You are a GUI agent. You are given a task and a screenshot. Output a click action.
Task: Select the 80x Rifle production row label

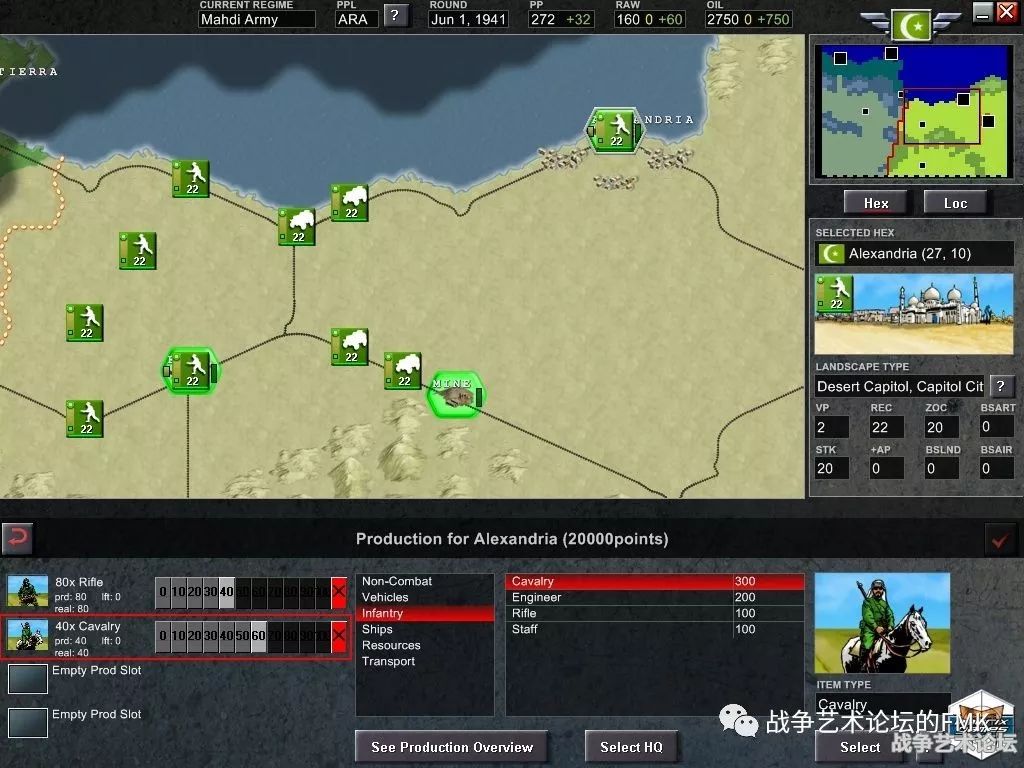pyautogui.click(x=79, y=583)
